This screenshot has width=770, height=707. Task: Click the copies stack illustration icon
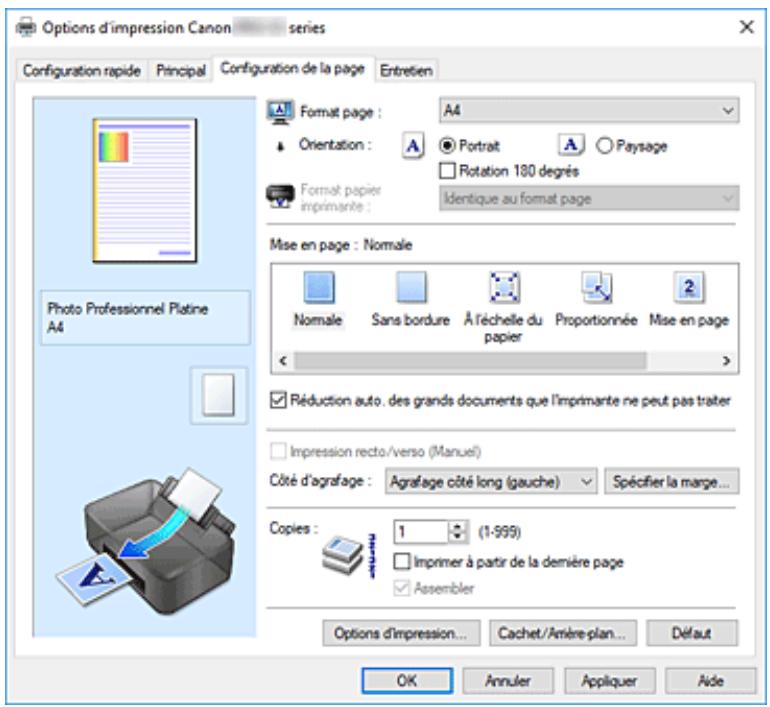click(343, 555)
